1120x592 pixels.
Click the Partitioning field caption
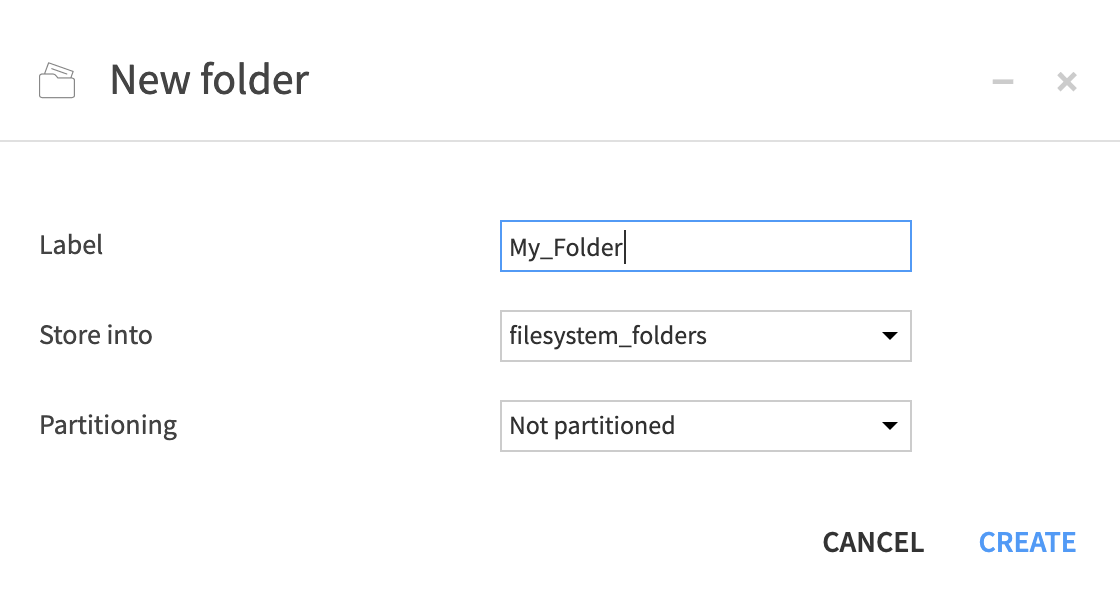(x=108, y=425)
